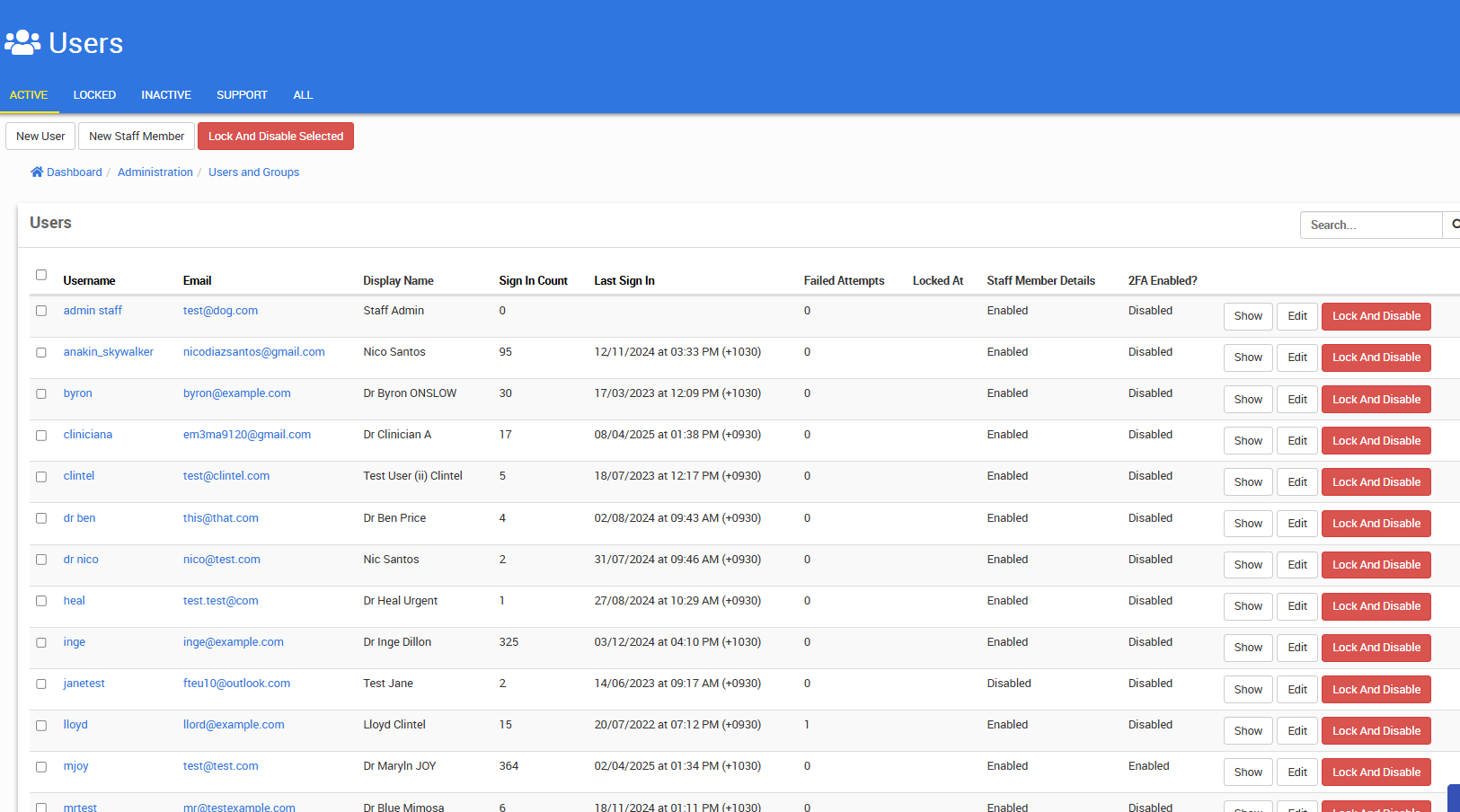Lock And Disable the inge user
This screenshot has height=812, width=1460.
(x=1376, y=648)
